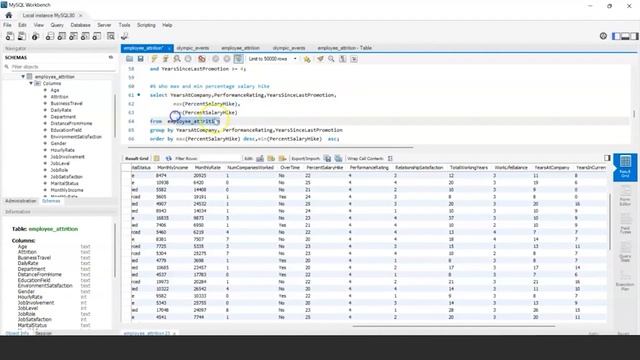Switch to the Administration navigator tab

[21, 201]
